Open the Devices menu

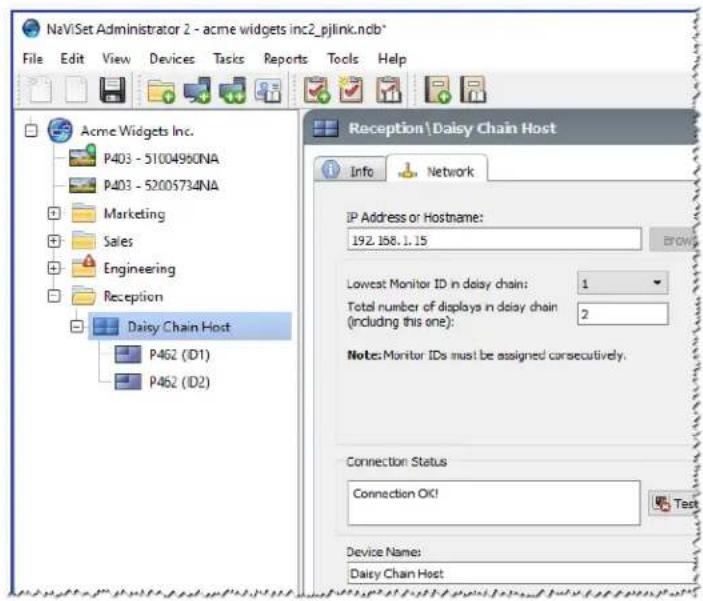click(172, 59)
